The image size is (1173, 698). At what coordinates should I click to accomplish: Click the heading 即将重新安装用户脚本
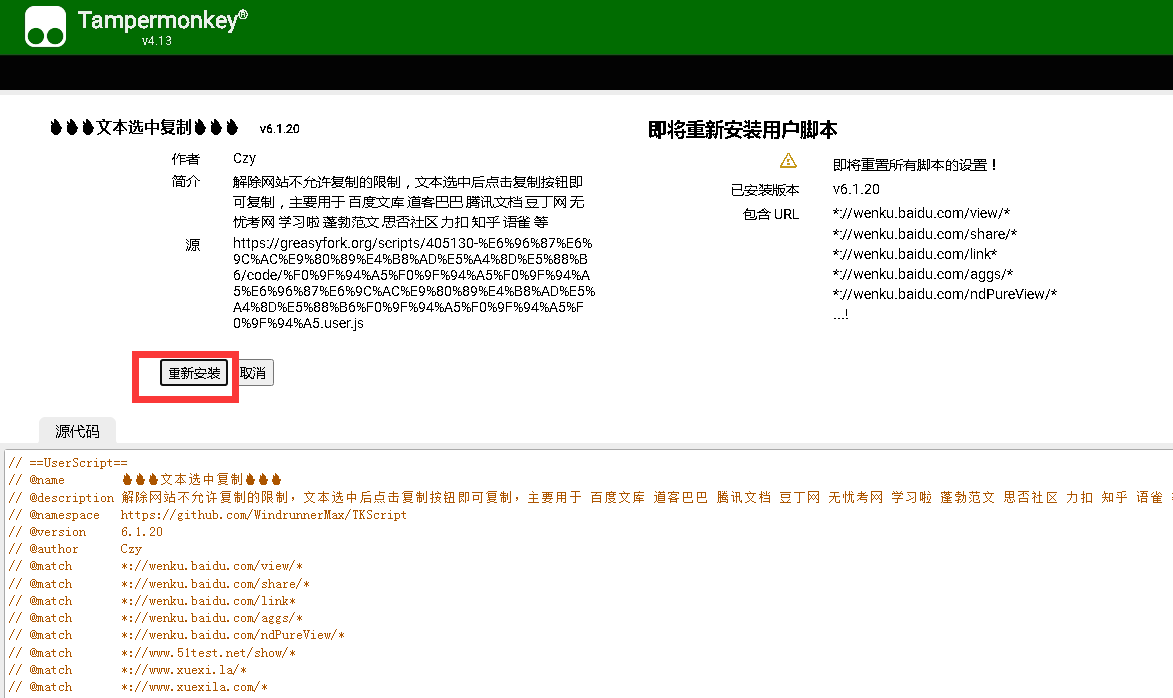click(742, 130)
